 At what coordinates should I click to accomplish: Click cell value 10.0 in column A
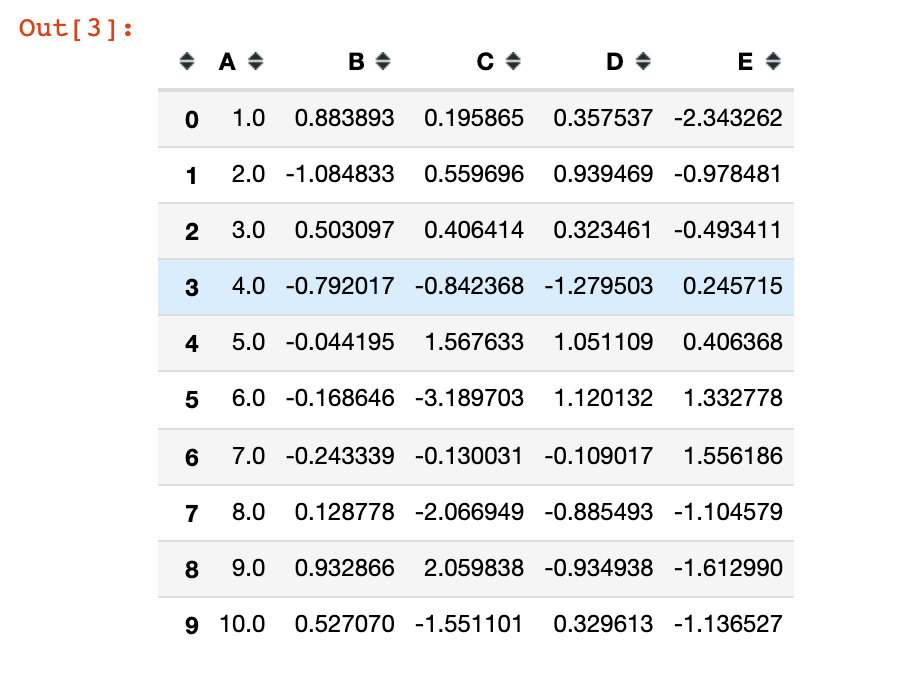(242, 624)
